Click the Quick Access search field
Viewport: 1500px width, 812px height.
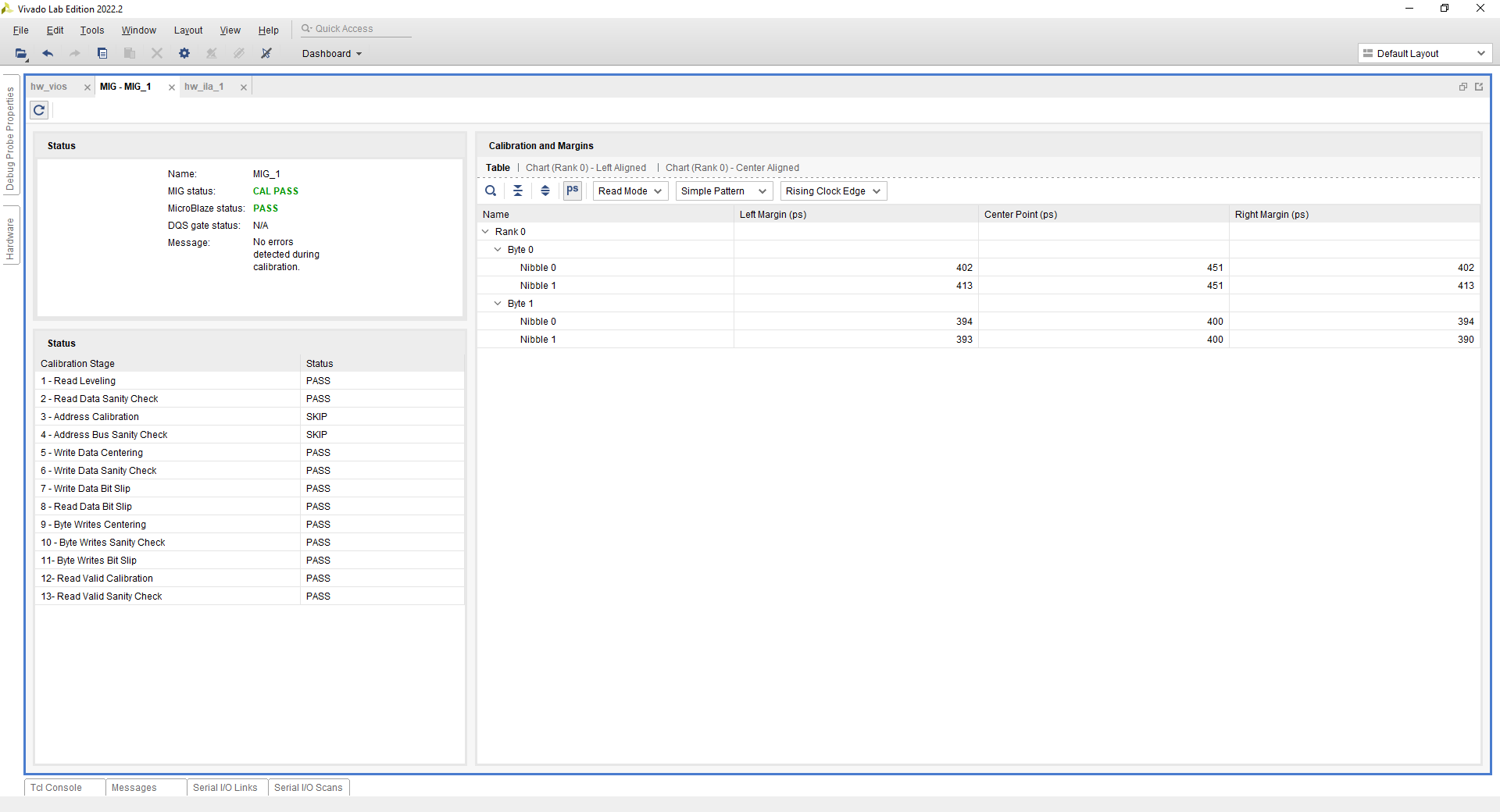[x=356, y=29]
